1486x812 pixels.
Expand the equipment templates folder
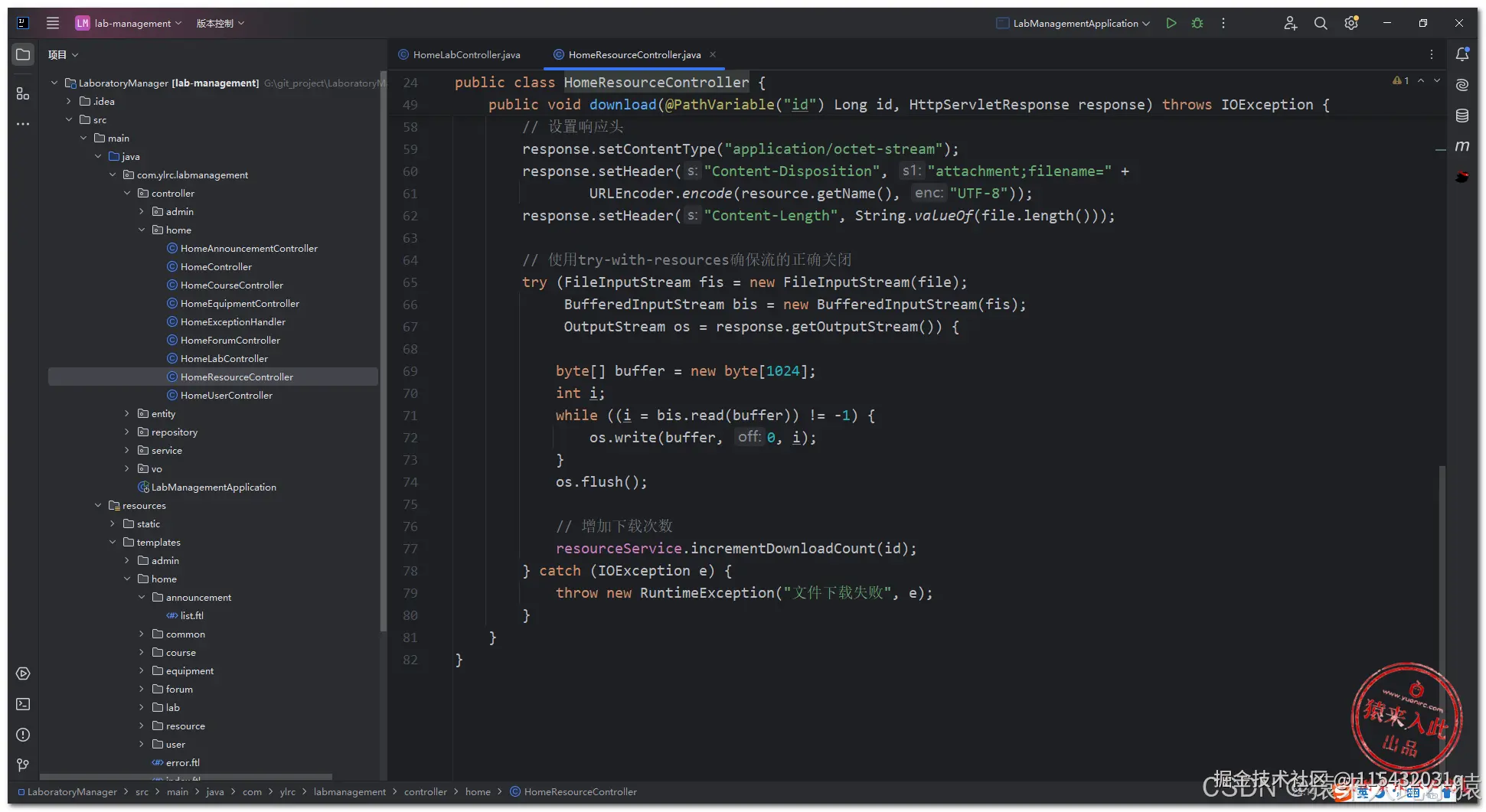(x=142, y=670)
